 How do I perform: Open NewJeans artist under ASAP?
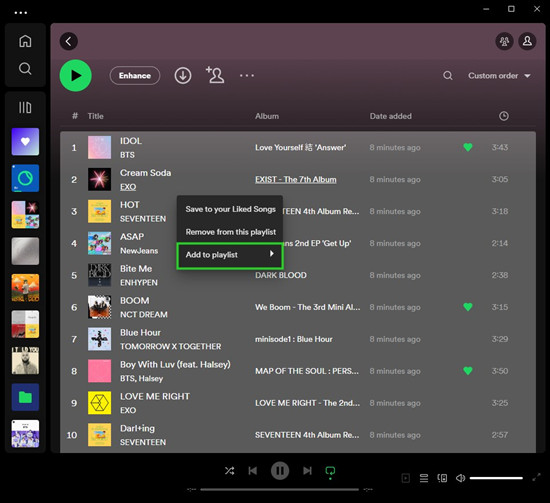(139, 251)
